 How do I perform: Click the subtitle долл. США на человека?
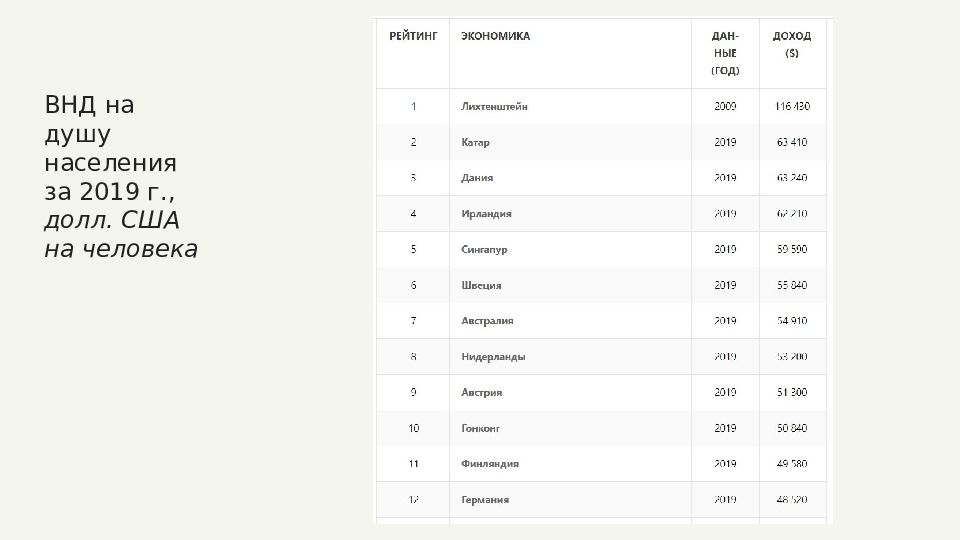[x=121, y=235]
